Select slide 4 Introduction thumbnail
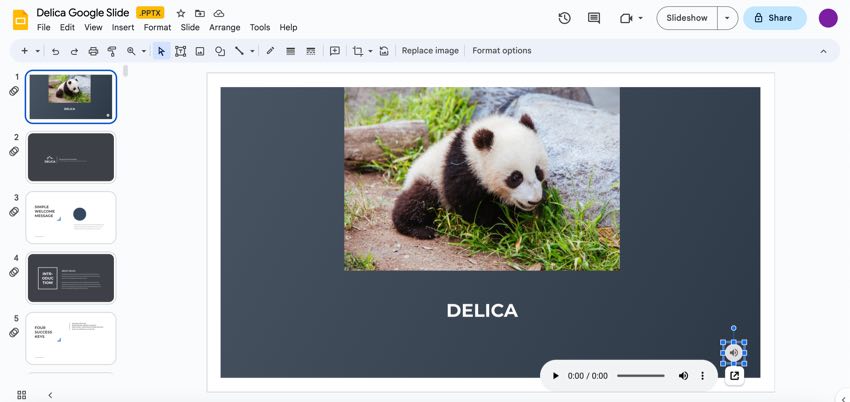Screen dimensions: 850x402 point(70,278)
